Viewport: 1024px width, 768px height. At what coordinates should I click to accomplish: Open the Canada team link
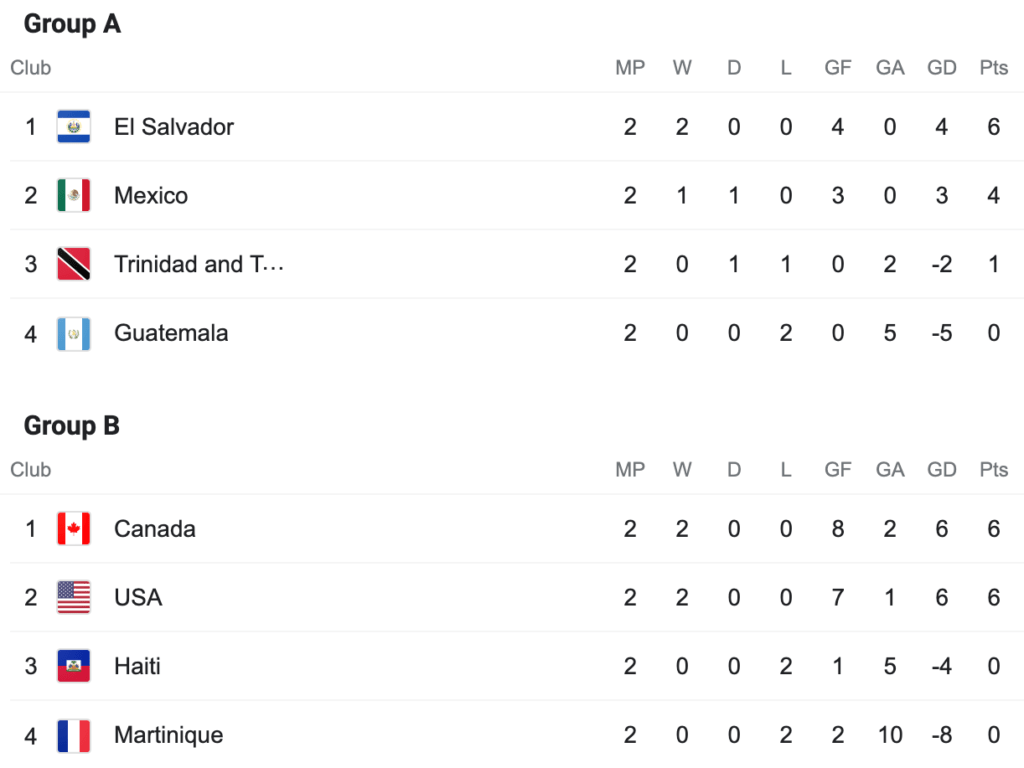coord(155,529)
